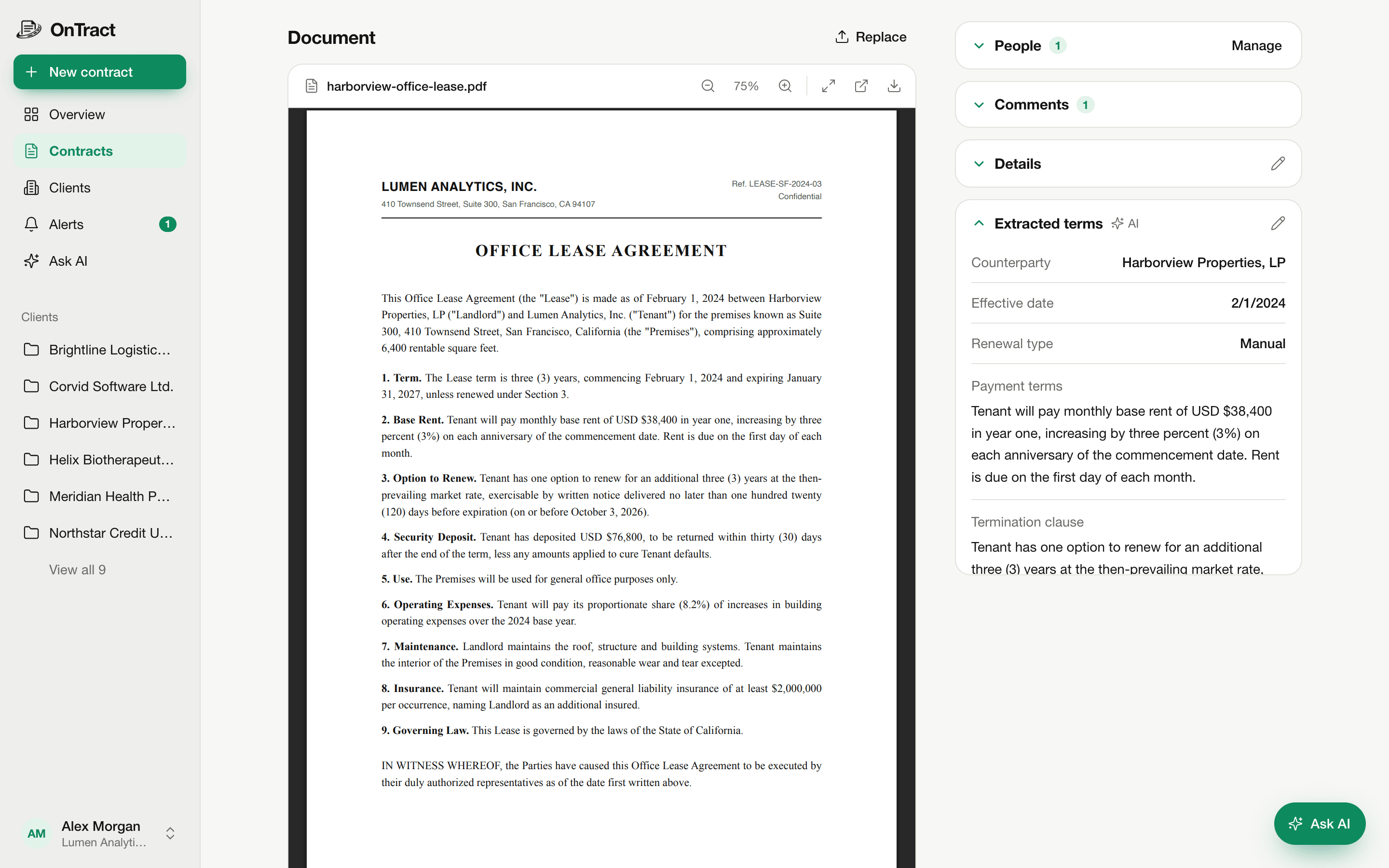Open the Helix Biotherapeutics client folder
Viewport: 1389px width, 868px height.
coord(100,460)
